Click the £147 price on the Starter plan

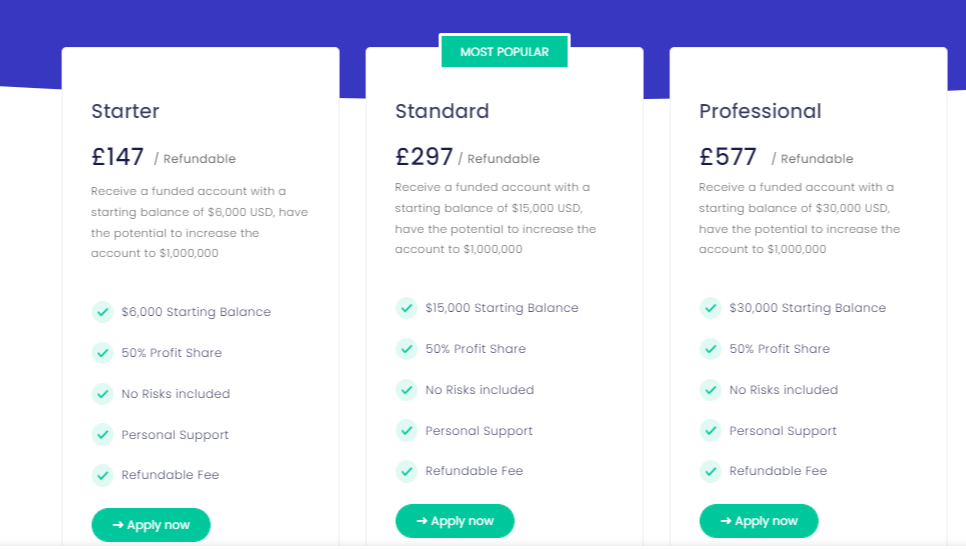pyautogui.click(x=118, y=157)
